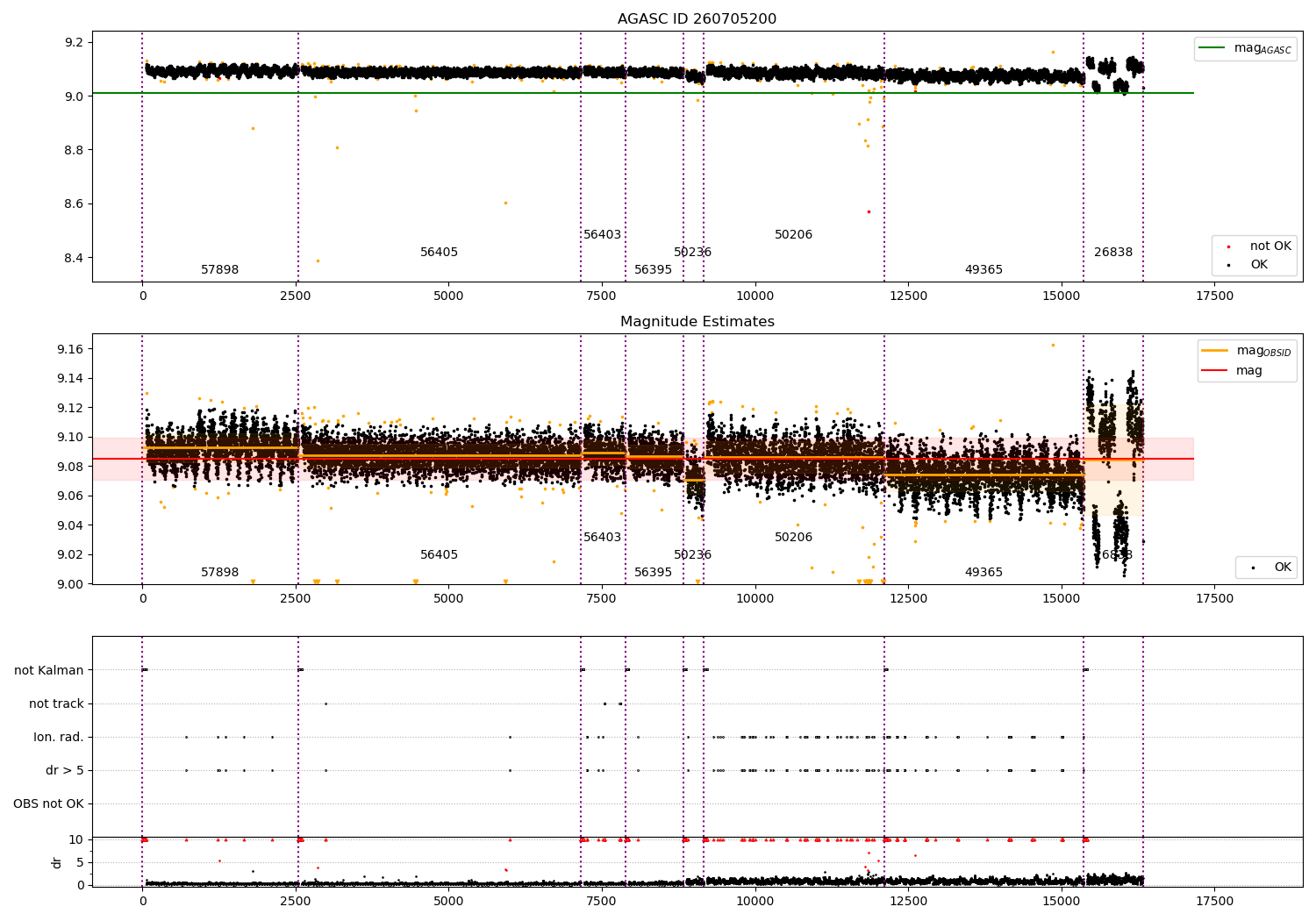Click obsid 57898 in Magnitude Estimates plot
This screenshot has width=1316, height=921.
click(219, 573)
